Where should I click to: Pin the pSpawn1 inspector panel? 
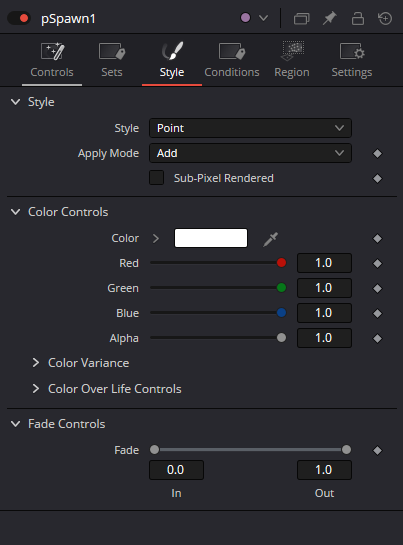tap(329, 18)
